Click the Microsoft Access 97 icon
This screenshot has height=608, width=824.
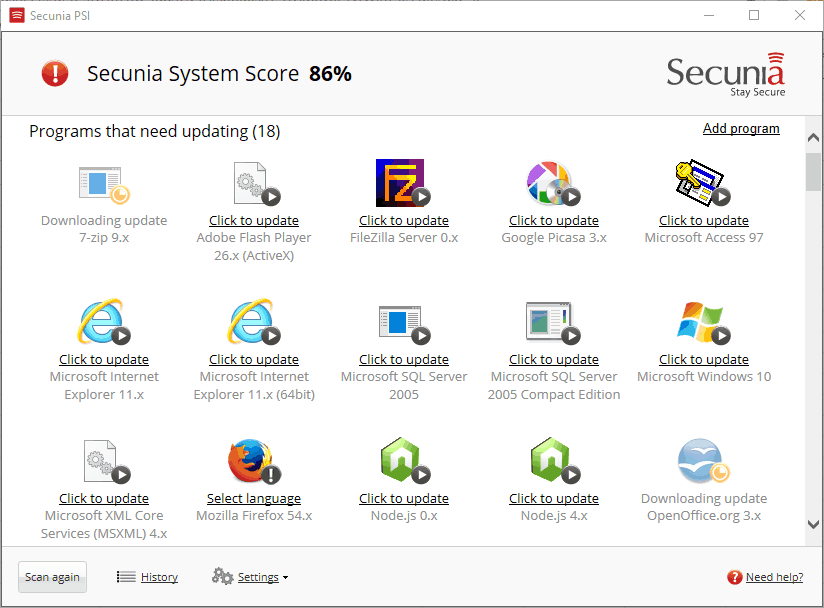[703, 183]
